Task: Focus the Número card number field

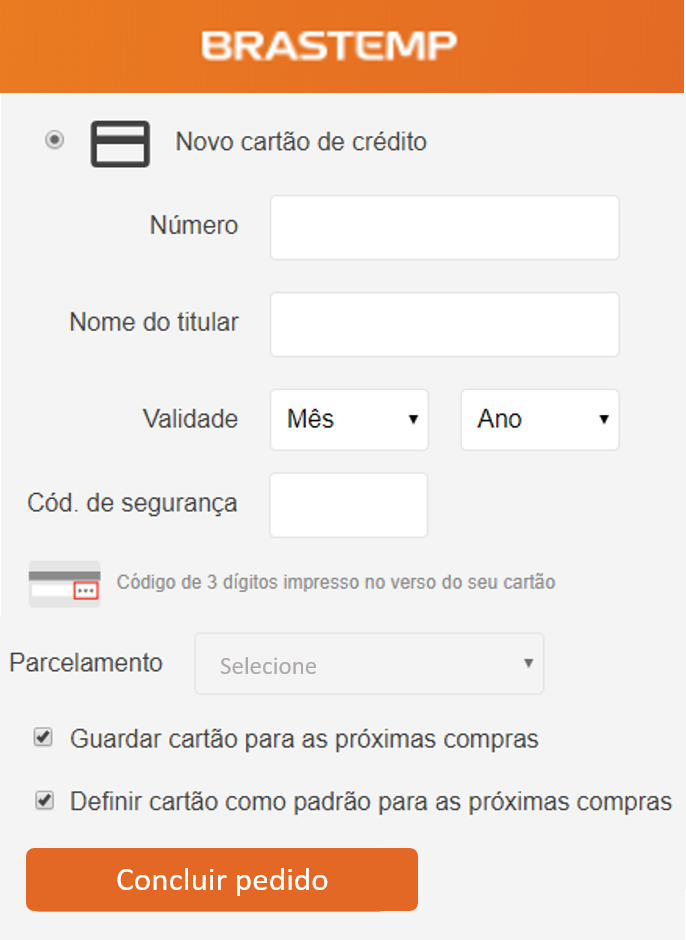Action: 444,228
